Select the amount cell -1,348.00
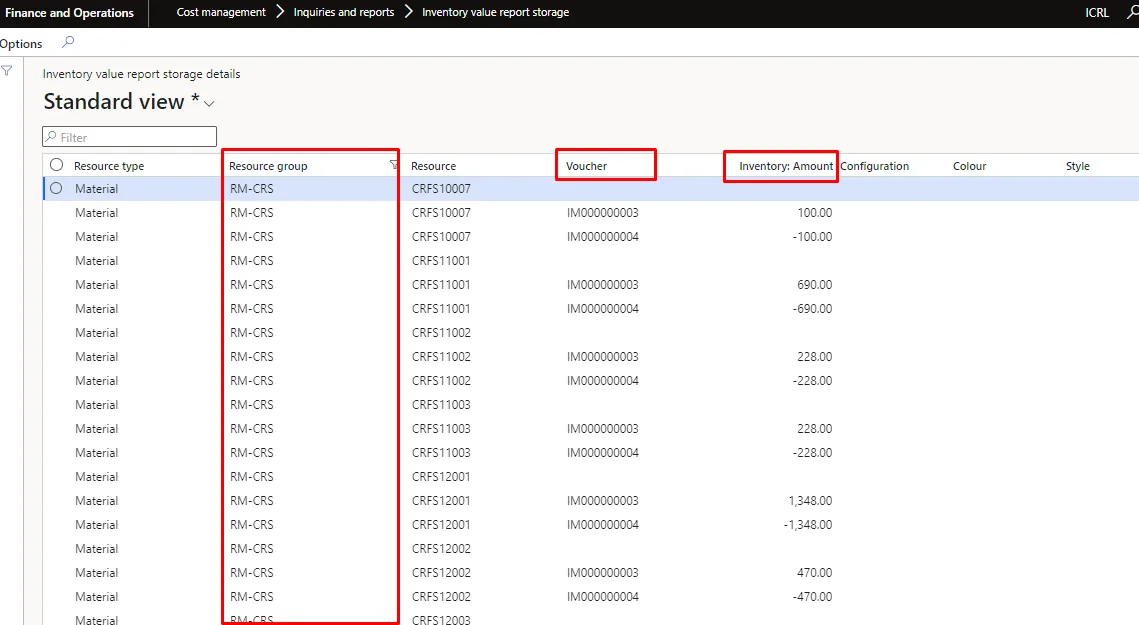This screenshot has height=625, width=1139. click(x=808, y=525)
